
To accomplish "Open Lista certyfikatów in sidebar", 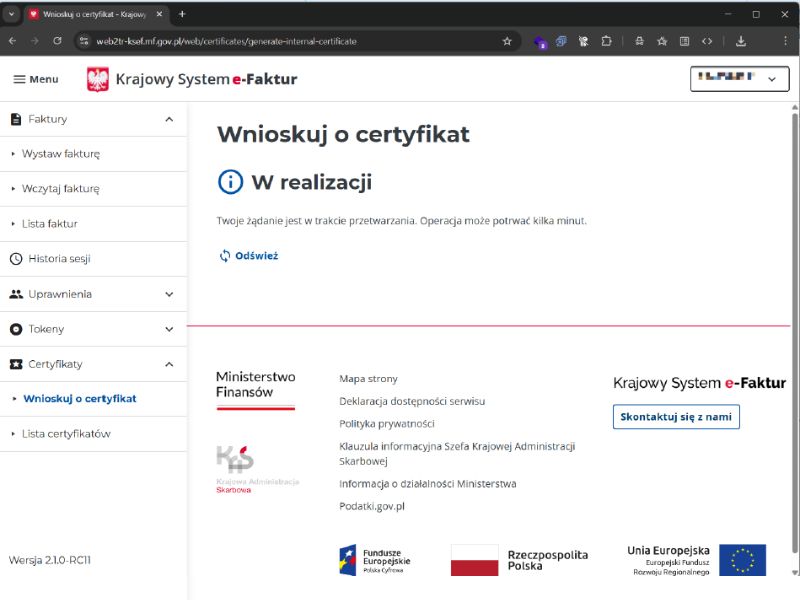I will pos(66,434).
